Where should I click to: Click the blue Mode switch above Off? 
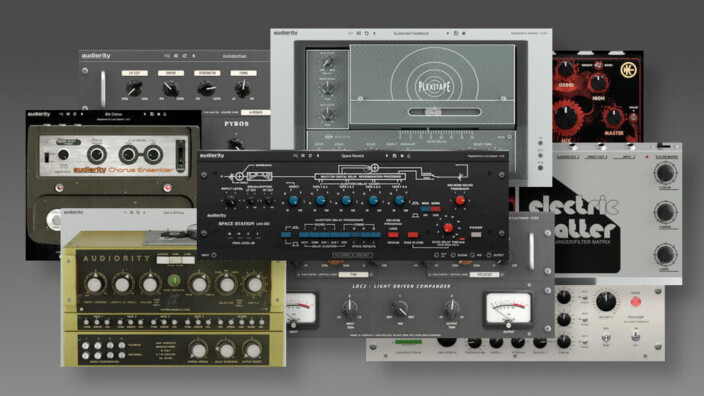[425, 209]
